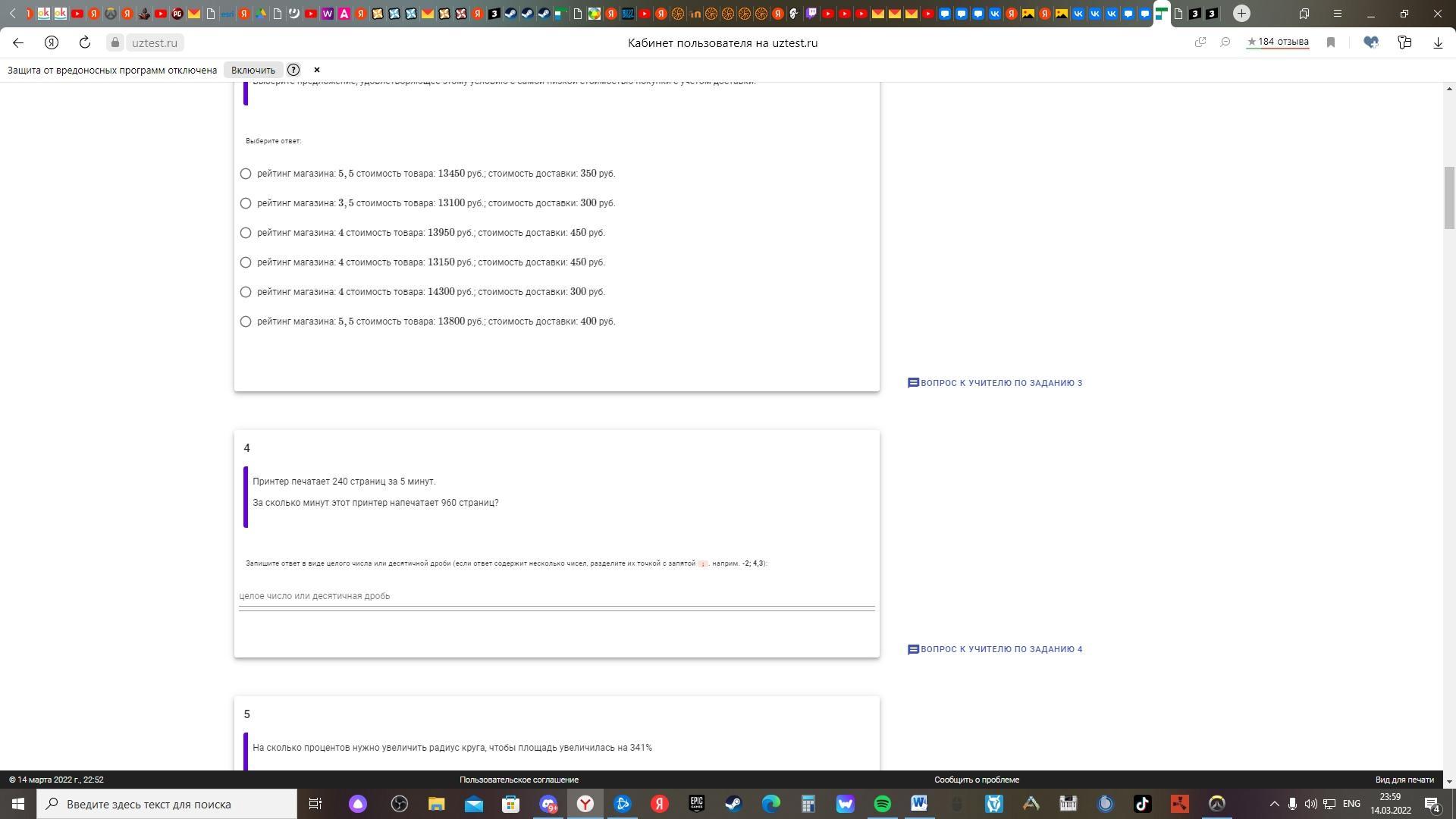Screen dimensions: 1456x819
Task: Open the downloads arrow icon
Action: (1438, 42)
